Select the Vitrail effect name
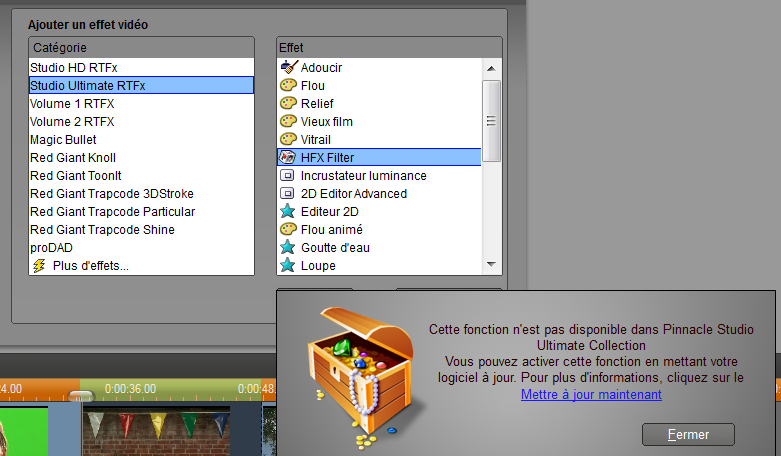The width and height of the screenshot is (781, 456). pyautogui.click(x=316, y=139)
